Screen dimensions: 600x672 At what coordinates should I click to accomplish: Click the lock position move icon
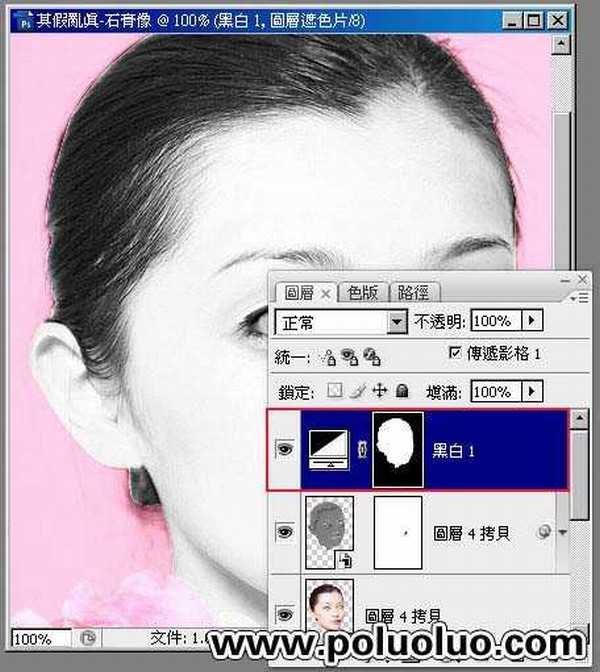[379, 390]
